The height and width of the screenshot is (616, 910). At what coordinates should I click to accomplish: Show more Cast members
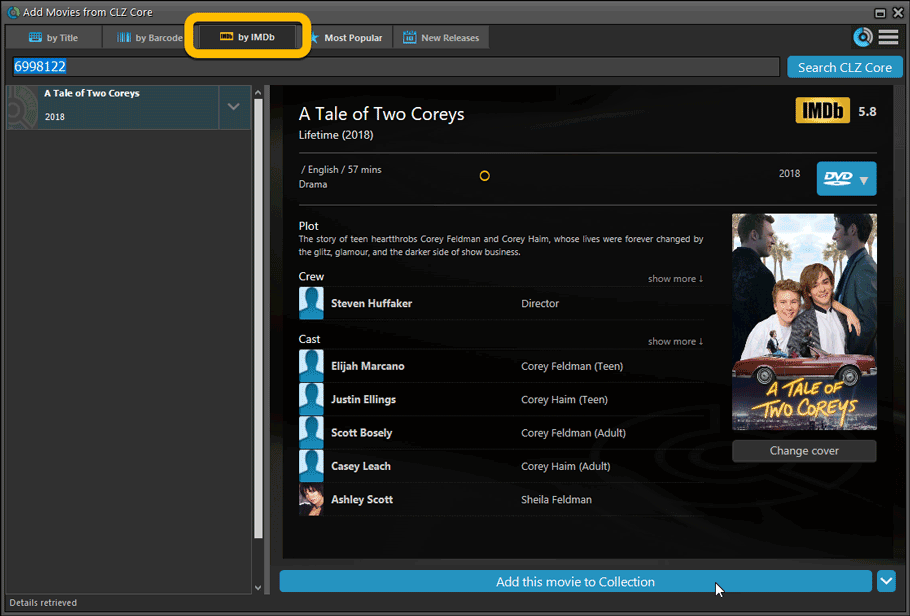(675, 342)
